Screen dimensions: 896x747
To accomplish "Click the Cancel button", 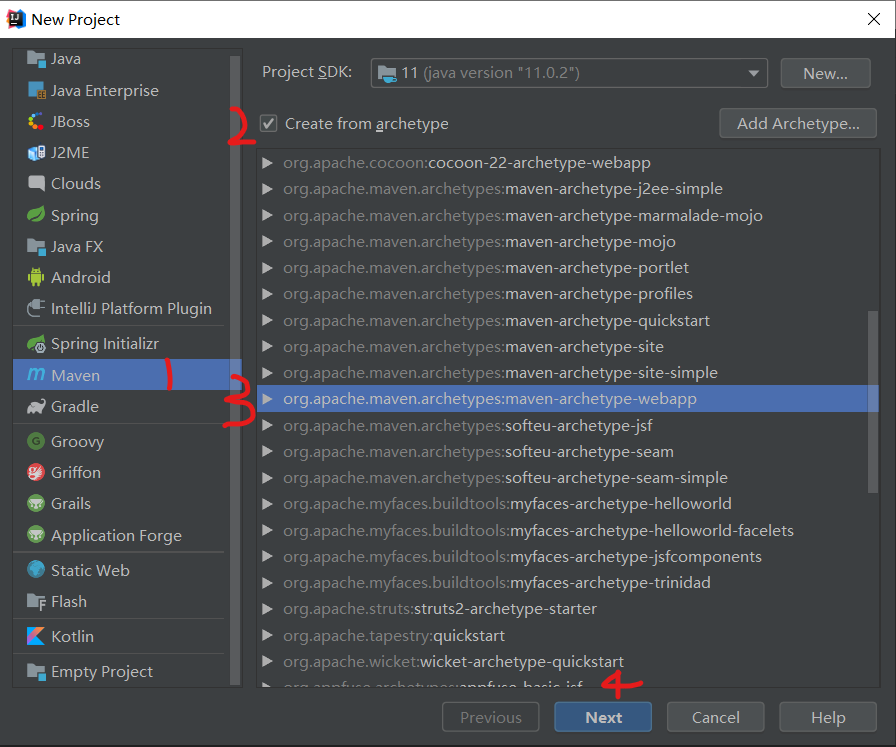I will (715, 717).
